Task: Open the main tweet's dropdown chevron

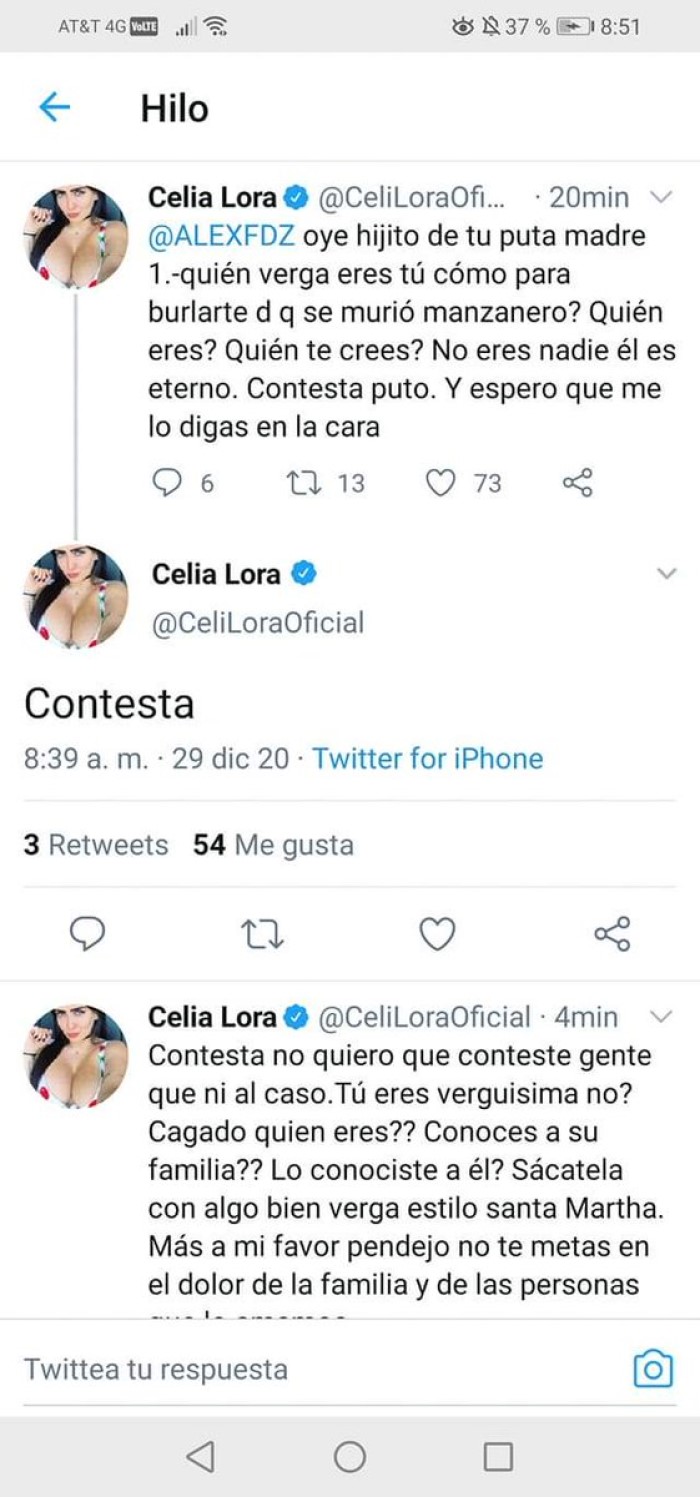Action: click(665, 573)
